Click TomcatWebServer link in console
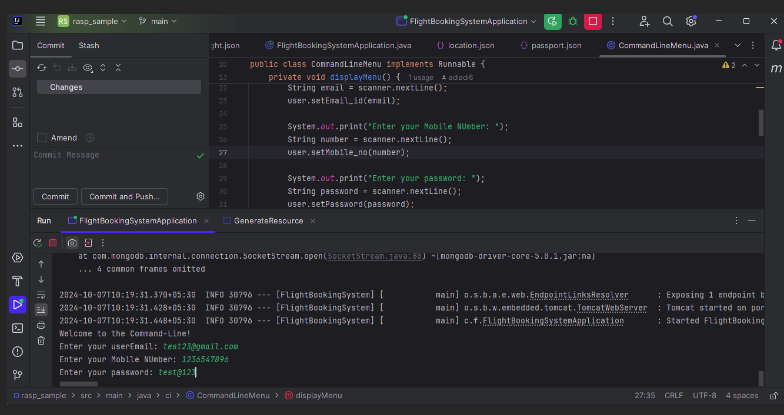 click(x=612, y=308)
